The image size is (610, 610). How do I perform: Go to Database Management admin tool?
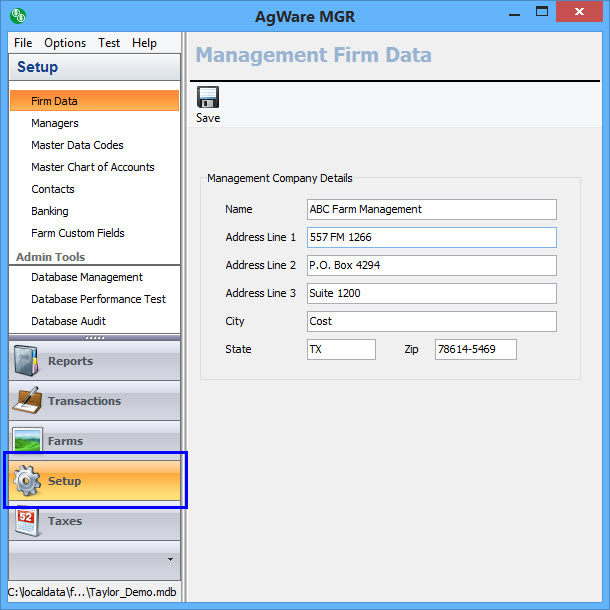[x=87, y=277]
